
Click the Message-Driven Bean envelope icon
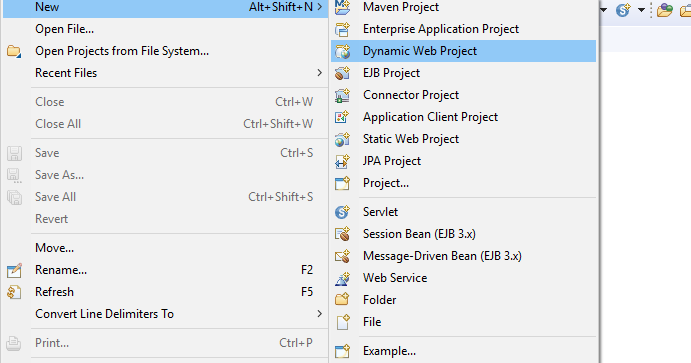[342, 256]
